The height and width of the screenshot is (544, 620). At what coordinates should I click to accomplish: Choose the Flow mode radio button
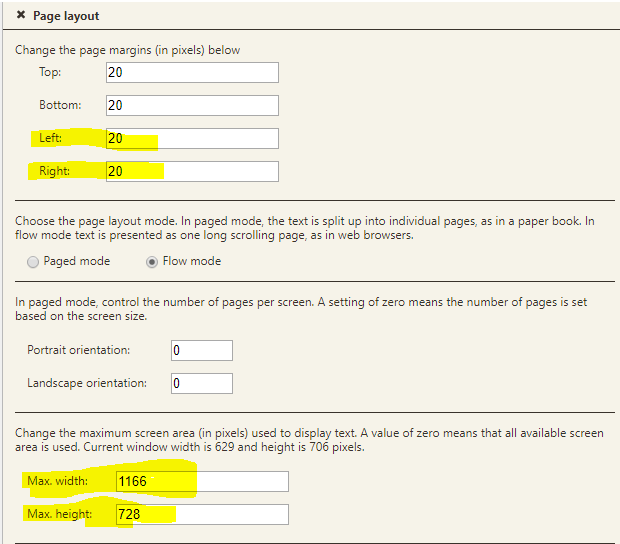(152, 262)
